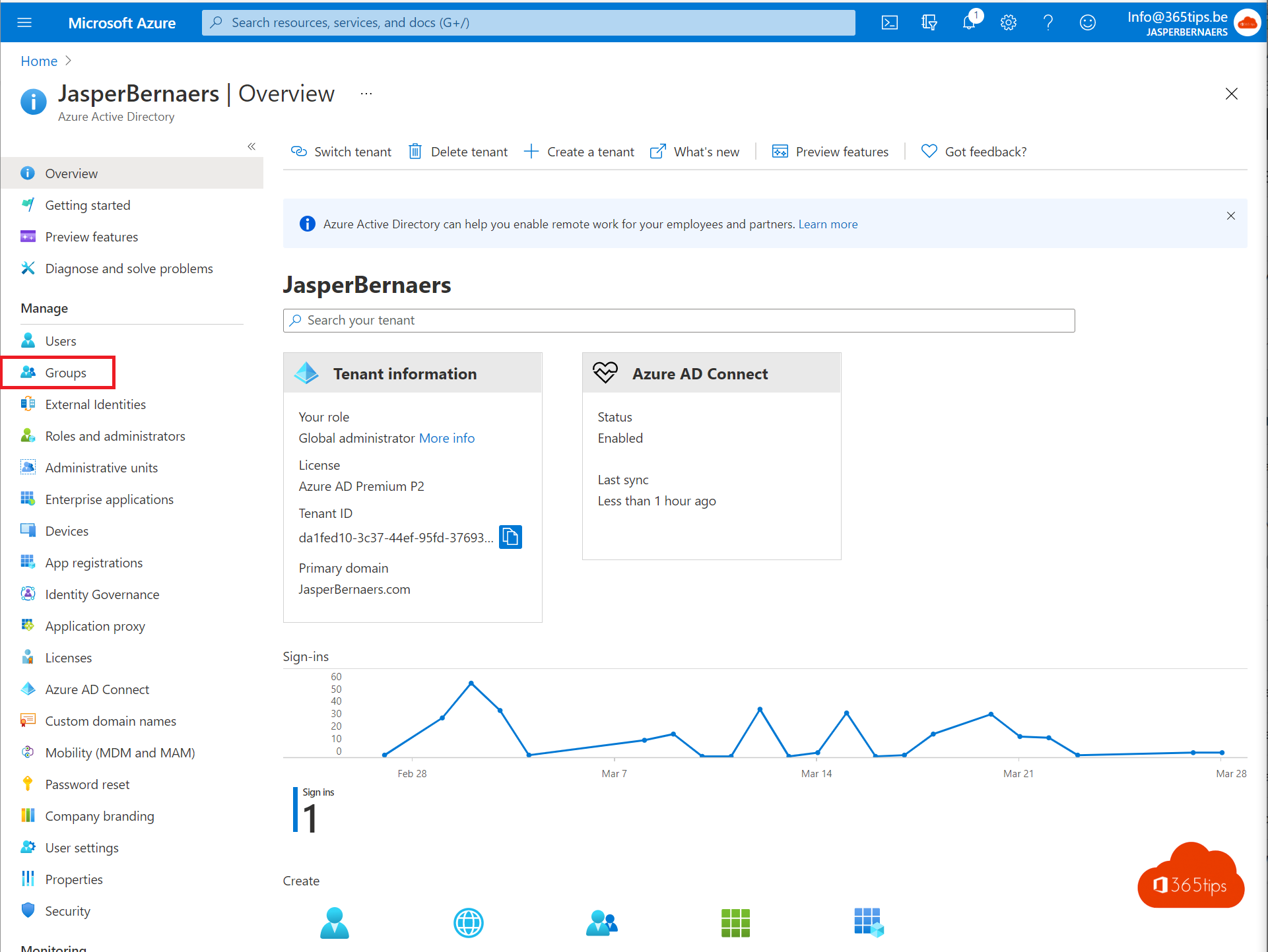This screenshot has height=952, width=1268.
Task: Click More info link next to Global administrator
Action: 447,438
